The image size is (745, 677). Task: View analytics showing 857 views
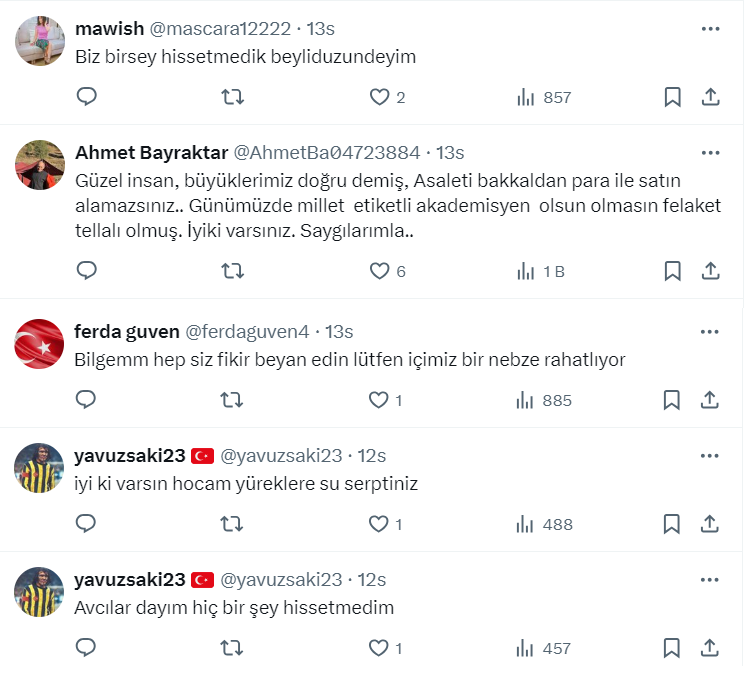coord(544,97)
